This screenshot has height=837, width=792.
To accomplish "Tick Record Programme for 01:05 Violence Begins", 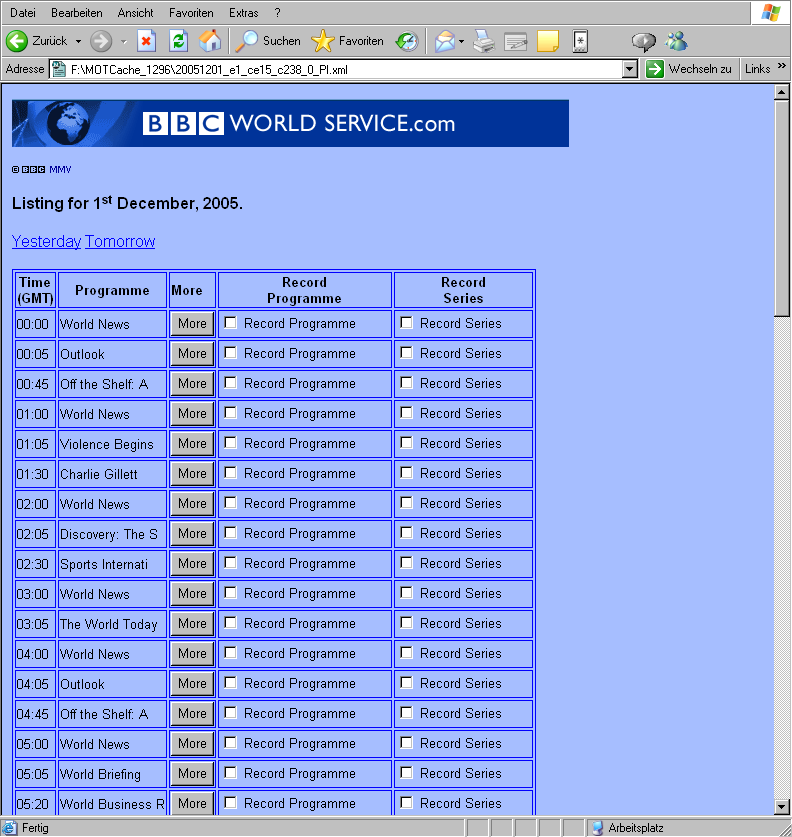I will 231,443.
